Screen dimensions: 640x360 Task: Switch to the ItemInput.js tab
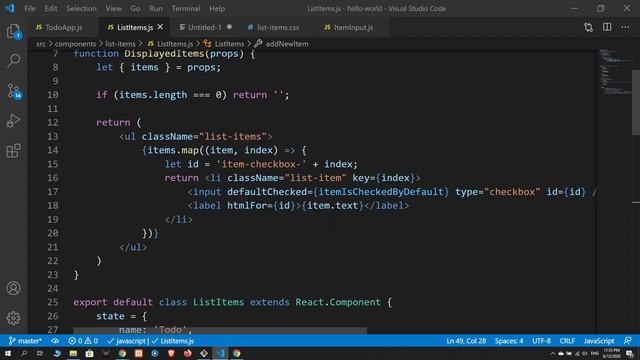[x=353, y=27]
